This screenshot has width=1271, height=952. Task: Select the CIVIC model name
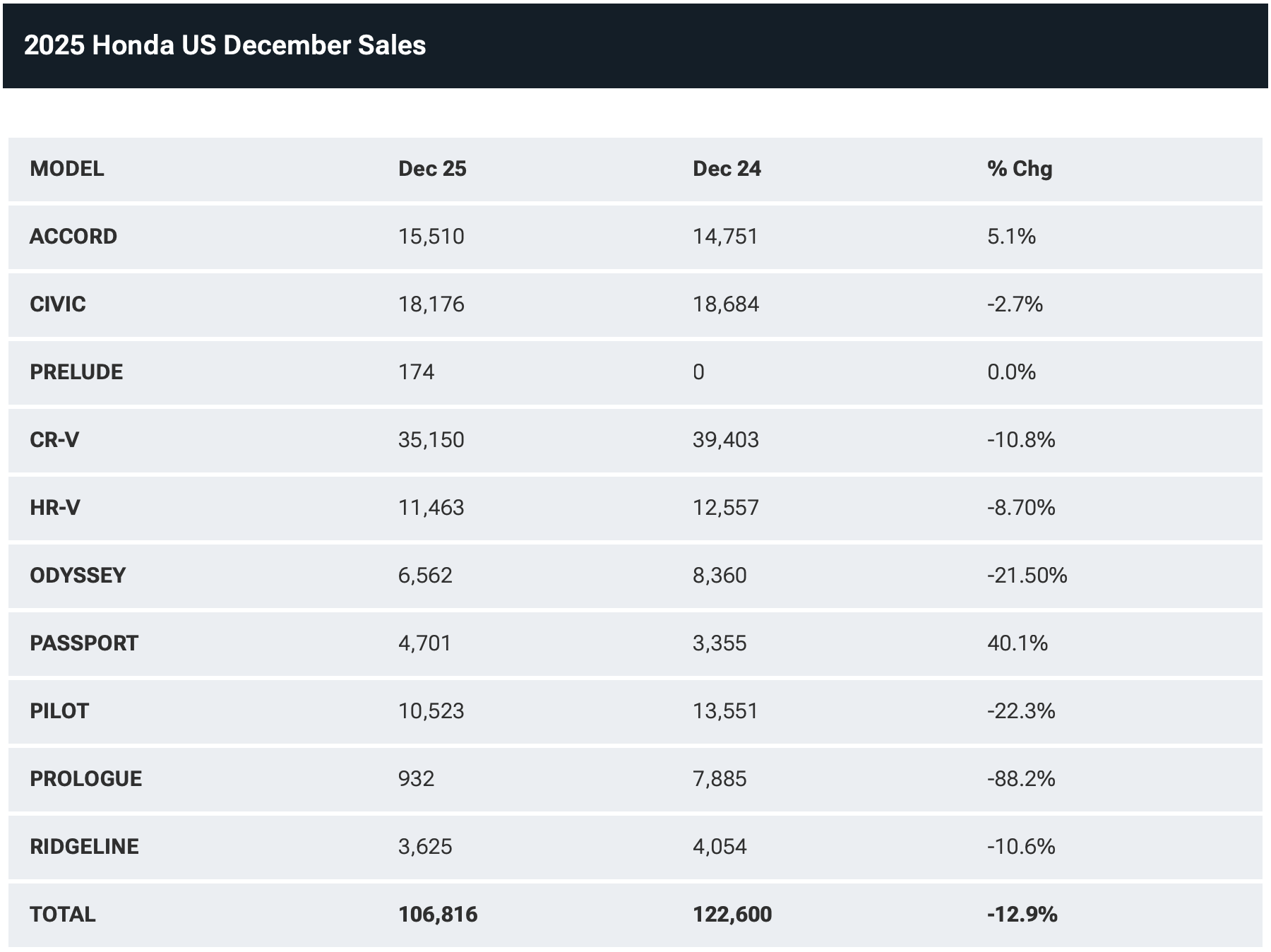[x=58, y=304]
